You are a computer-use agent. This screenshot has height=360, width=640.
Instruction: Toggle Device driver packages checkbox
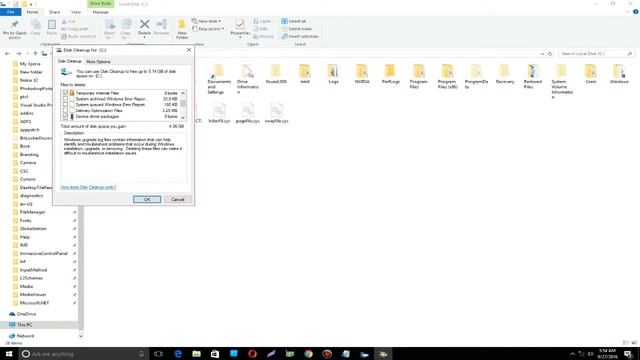coord(65,116)
